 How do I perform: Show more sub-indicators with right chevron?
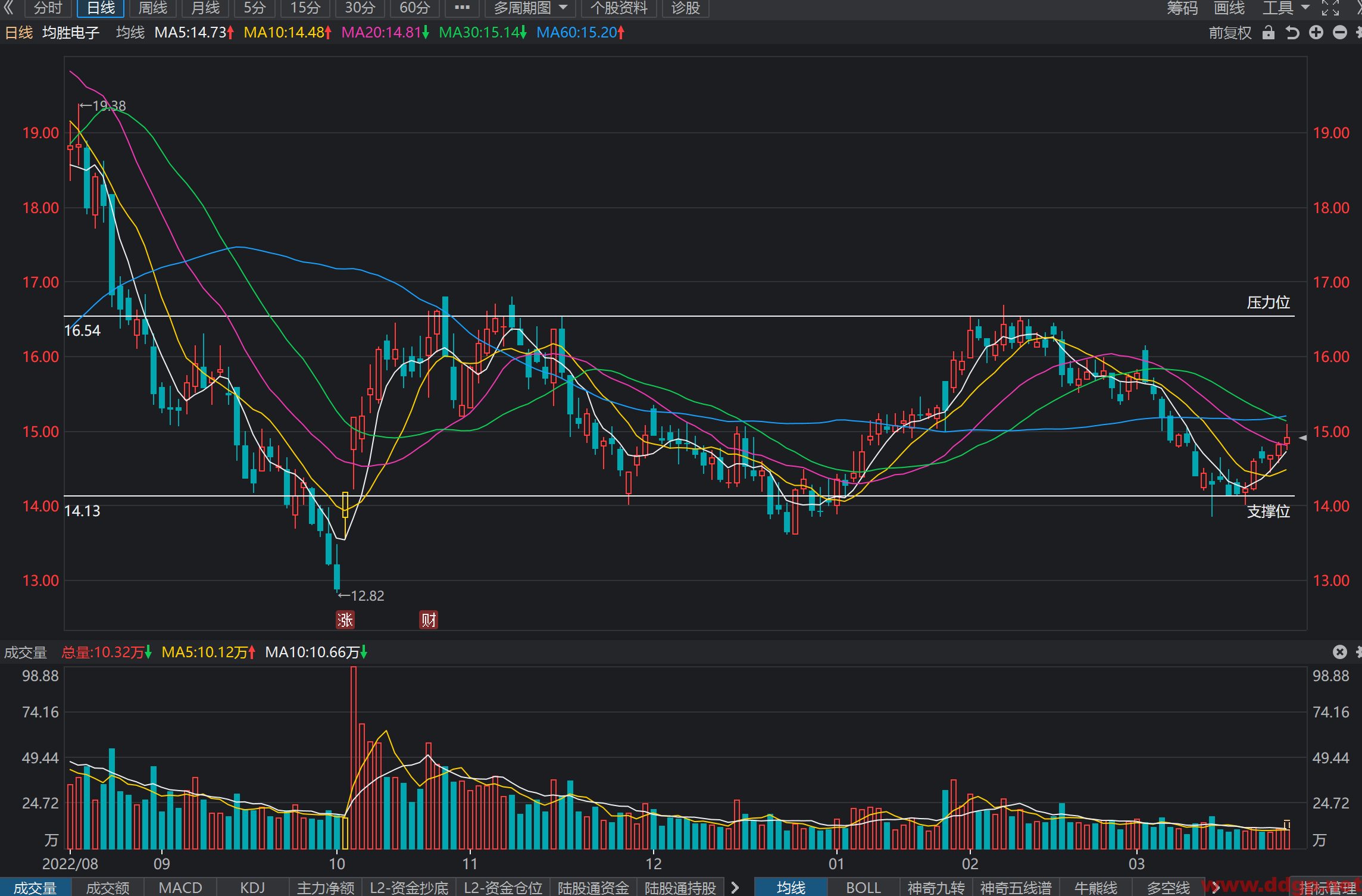[735, 887]
